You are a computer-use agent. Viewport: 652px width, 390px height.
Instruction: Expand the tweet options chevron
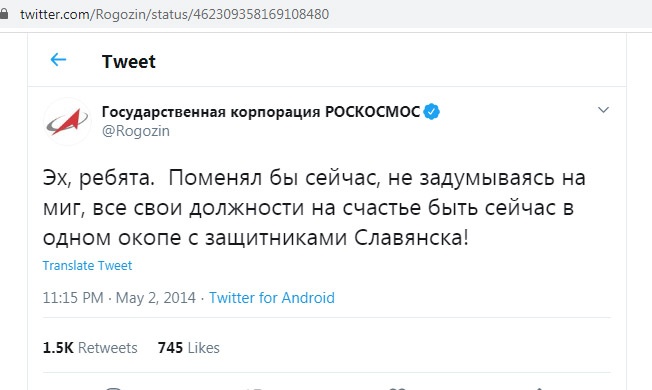603,110
